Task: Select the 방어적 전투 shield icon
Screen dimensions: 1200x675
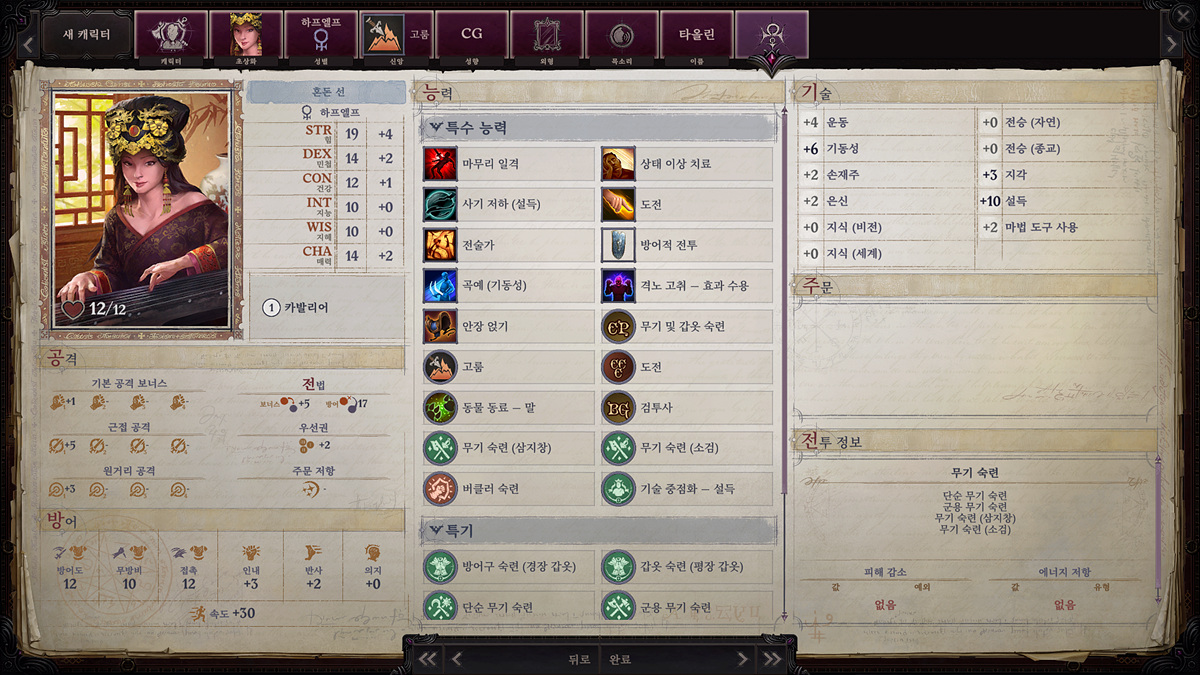Action: click(618, 245)
